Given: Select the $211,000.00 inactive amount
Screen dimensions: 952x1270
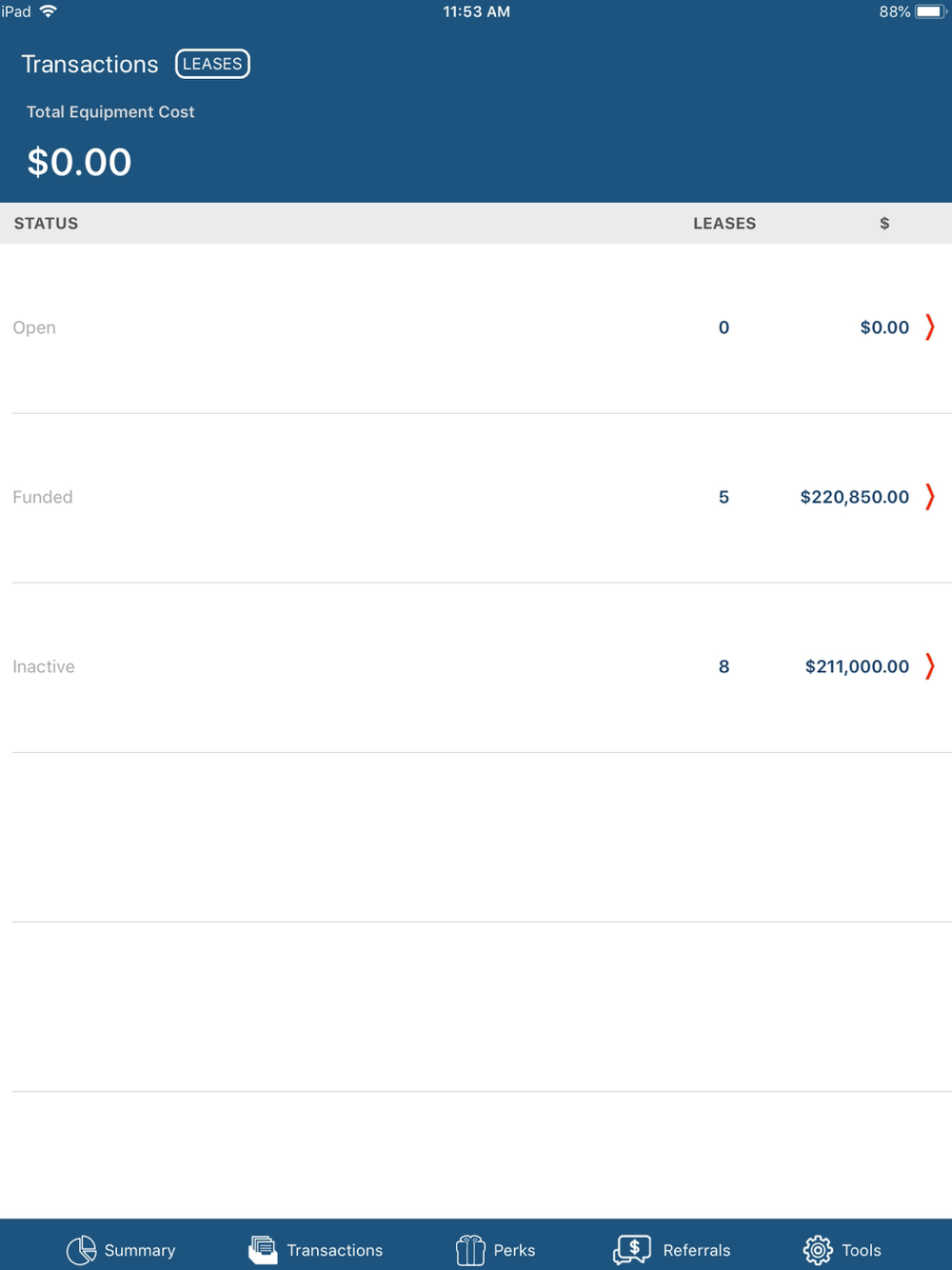Looking at the screenshot, I should 857,666.
